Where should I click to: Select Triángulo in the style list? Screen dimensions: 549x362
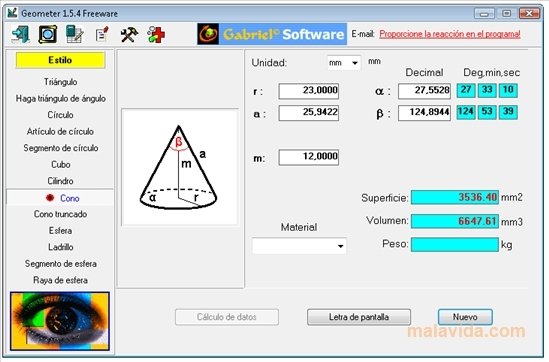61,82
